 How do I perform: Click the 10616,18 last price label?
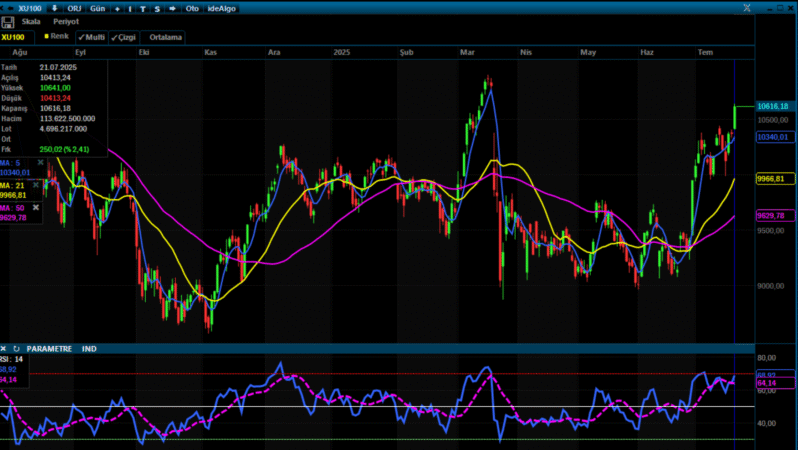tap(773, 106)
